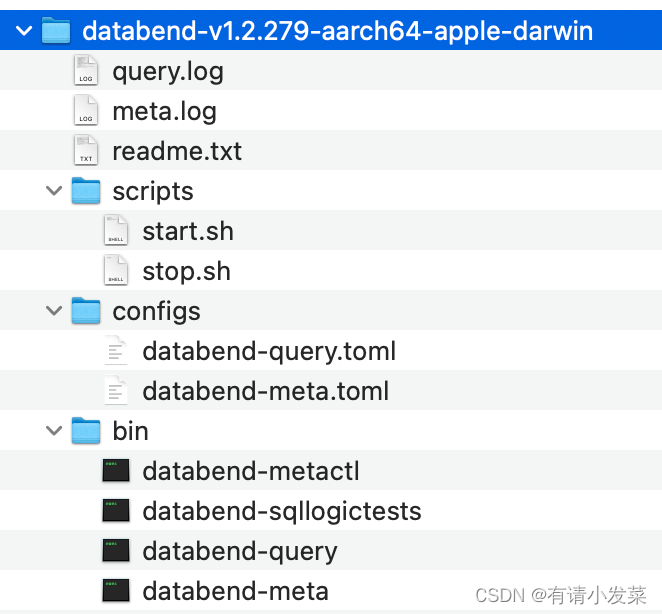Collapse the databend-v1.2.279 root folder
Screen dimensions: 662x614
[x=24, y=31]
